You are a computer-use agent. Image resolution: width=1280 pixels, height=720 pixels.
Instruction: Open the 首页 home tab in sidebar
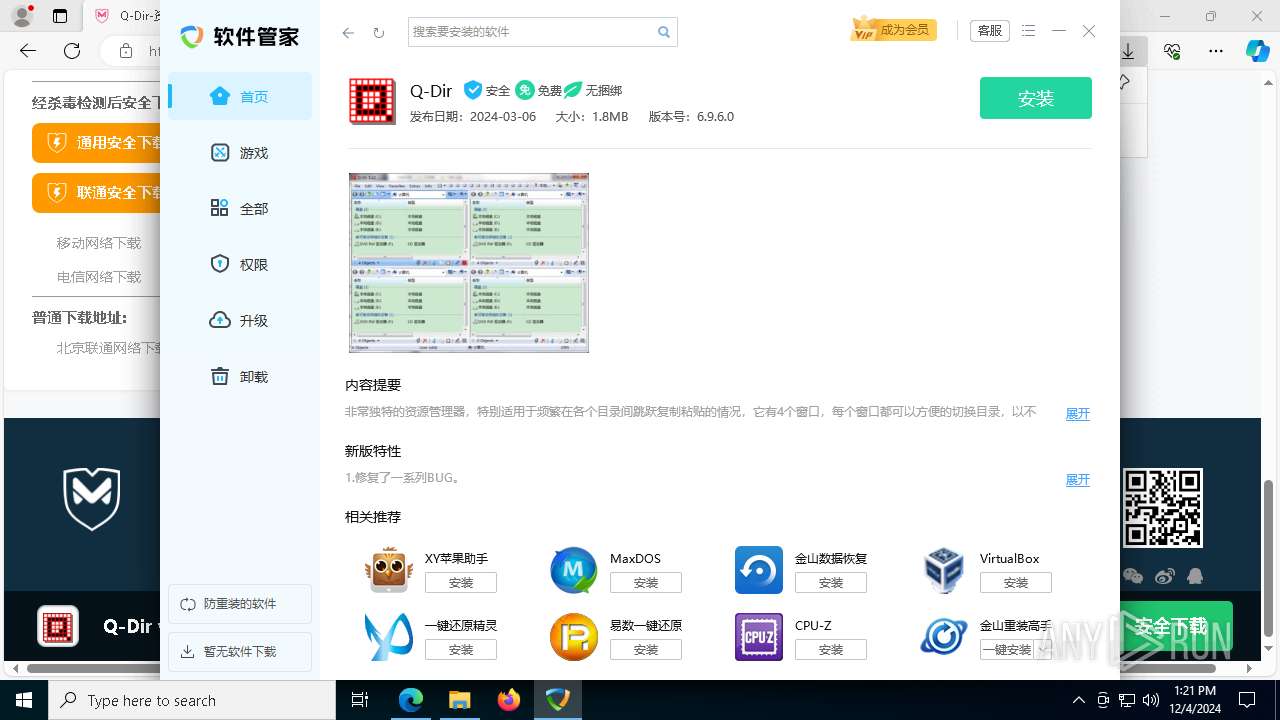[240, 97]
